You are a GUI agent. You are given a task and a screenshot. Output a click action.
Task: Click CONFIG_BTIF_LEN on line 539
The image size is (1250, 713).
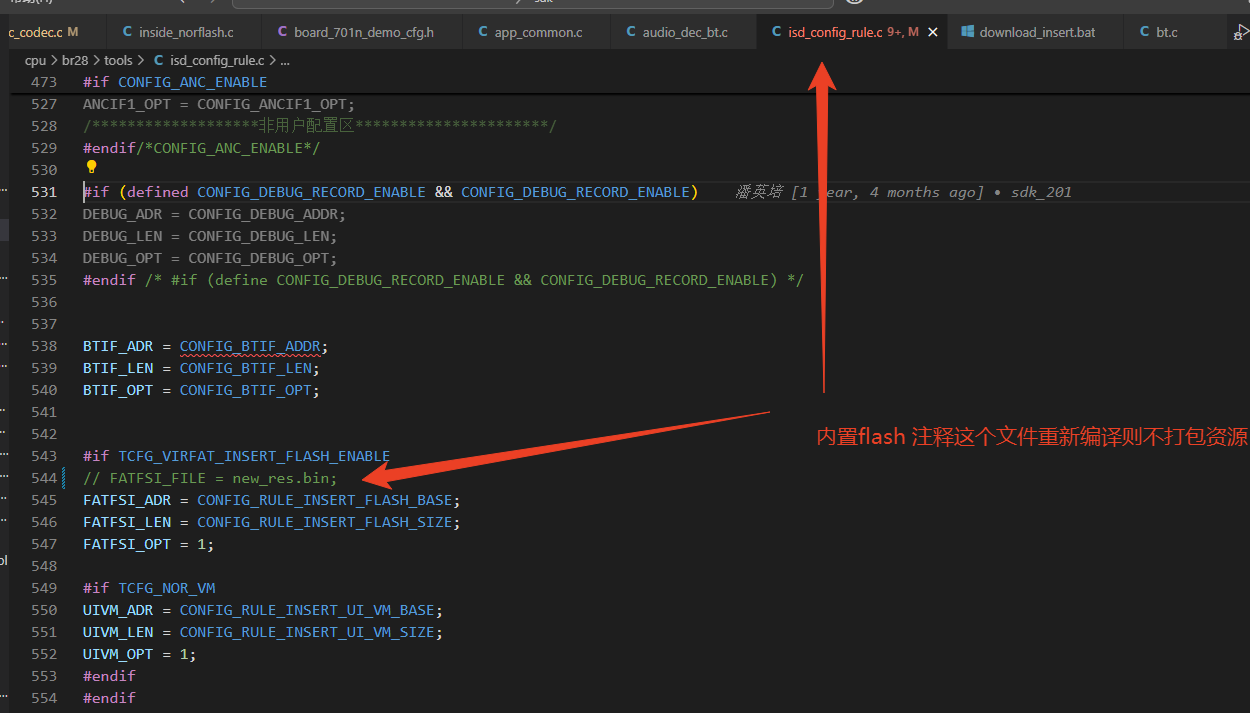pos(246,368)
